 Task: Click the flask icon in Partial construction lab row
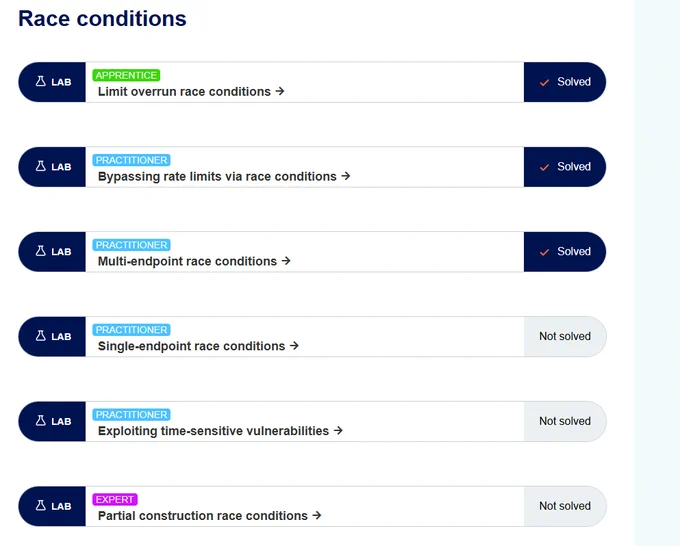41,506
